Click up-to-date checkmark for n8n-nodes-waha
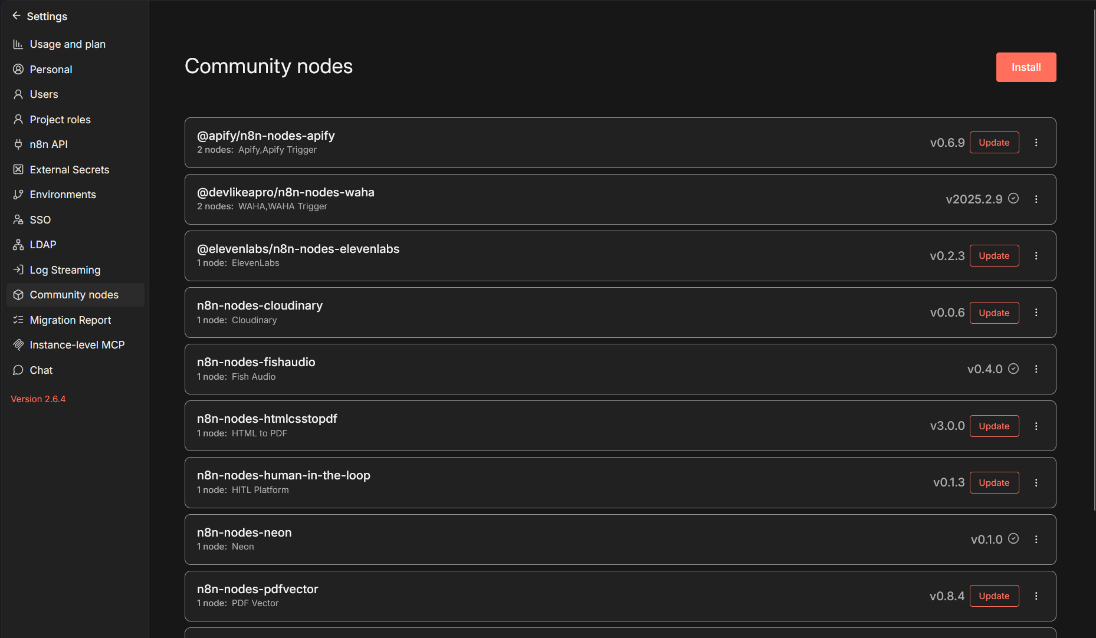 coord(1014,198)
